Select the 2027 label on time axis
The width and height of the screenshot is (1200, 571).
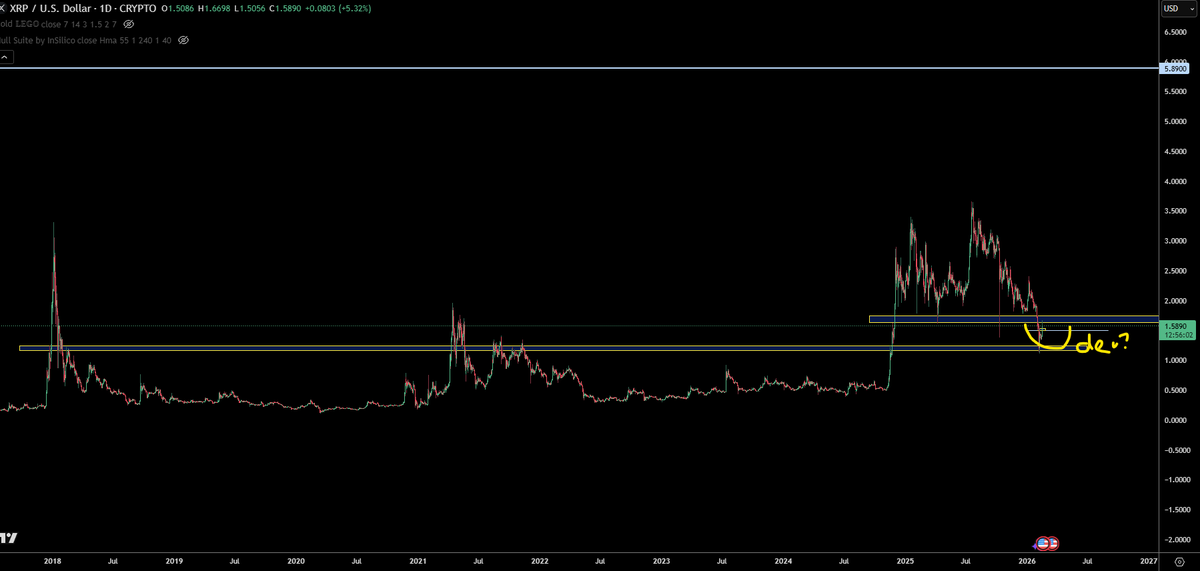[1148, 562]
